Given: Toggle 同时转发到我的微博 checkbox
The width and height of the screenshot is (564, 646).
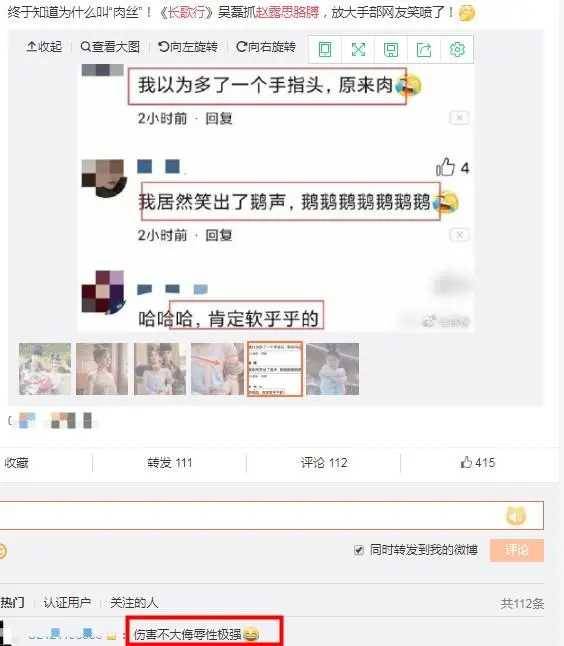Looking at the screenshot, I should [x=358, y=550].
